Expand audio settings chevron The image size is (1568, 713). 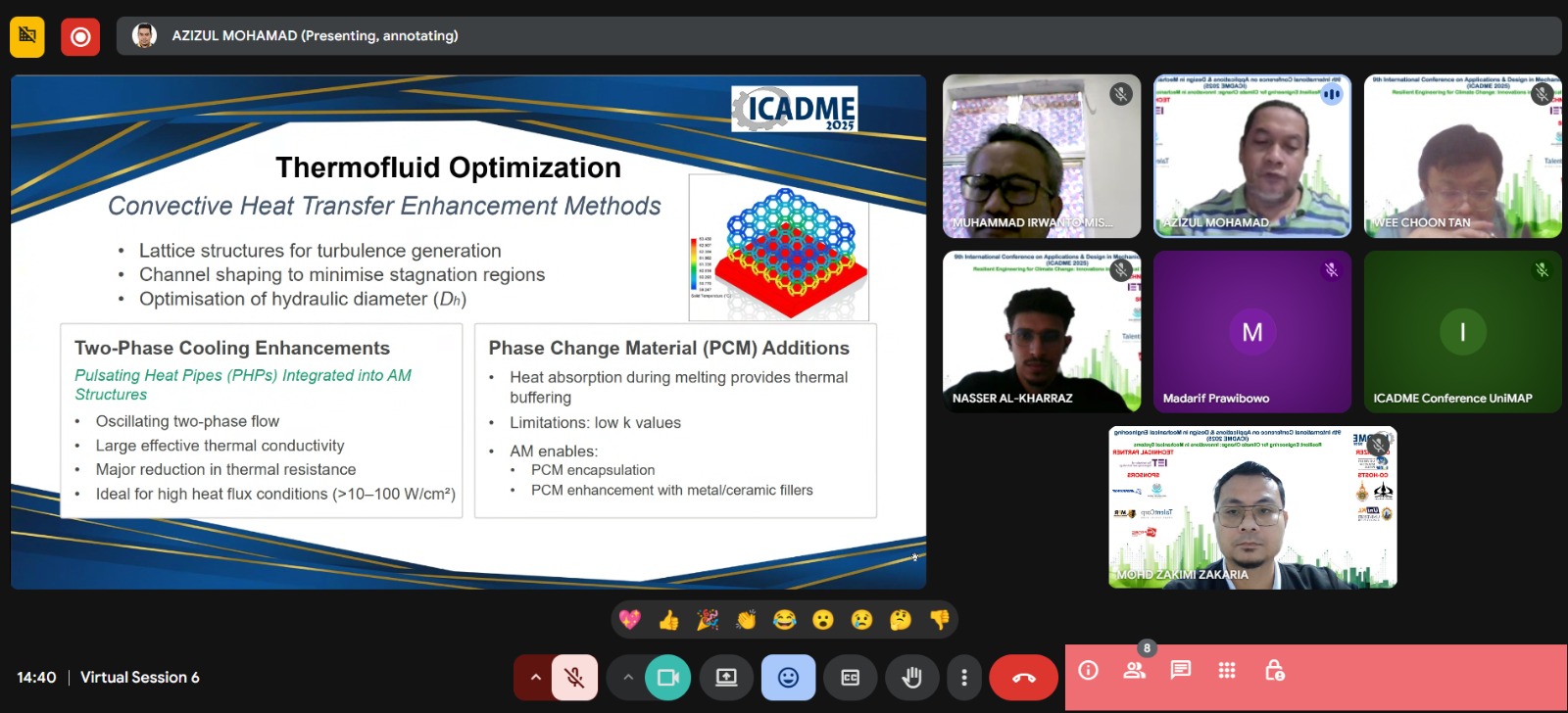[535, 678]
